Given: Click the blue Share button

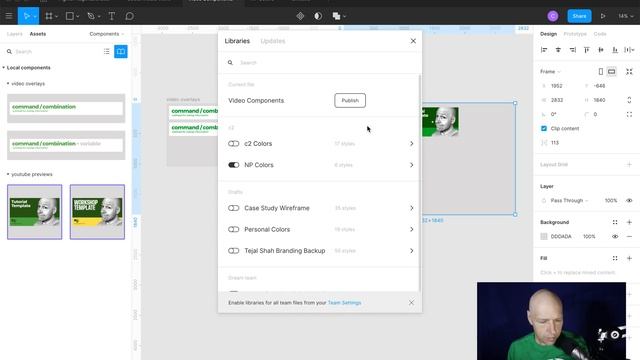Looking at the screenshot, I should [579, 16].
